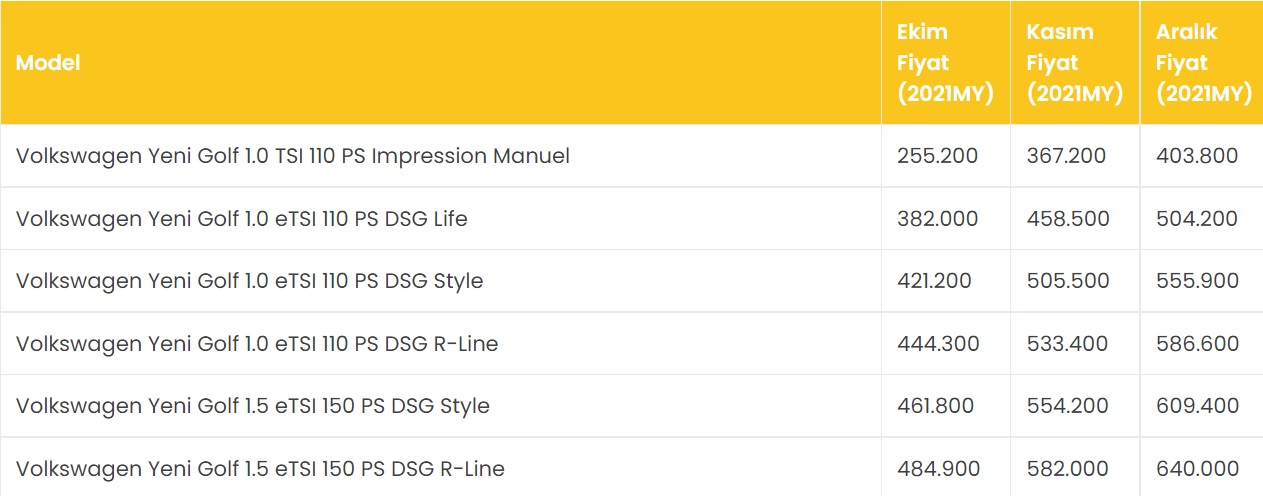
Task: Click the 444.300 price cell
Action: pyautogui.click(x=937, y=344)
